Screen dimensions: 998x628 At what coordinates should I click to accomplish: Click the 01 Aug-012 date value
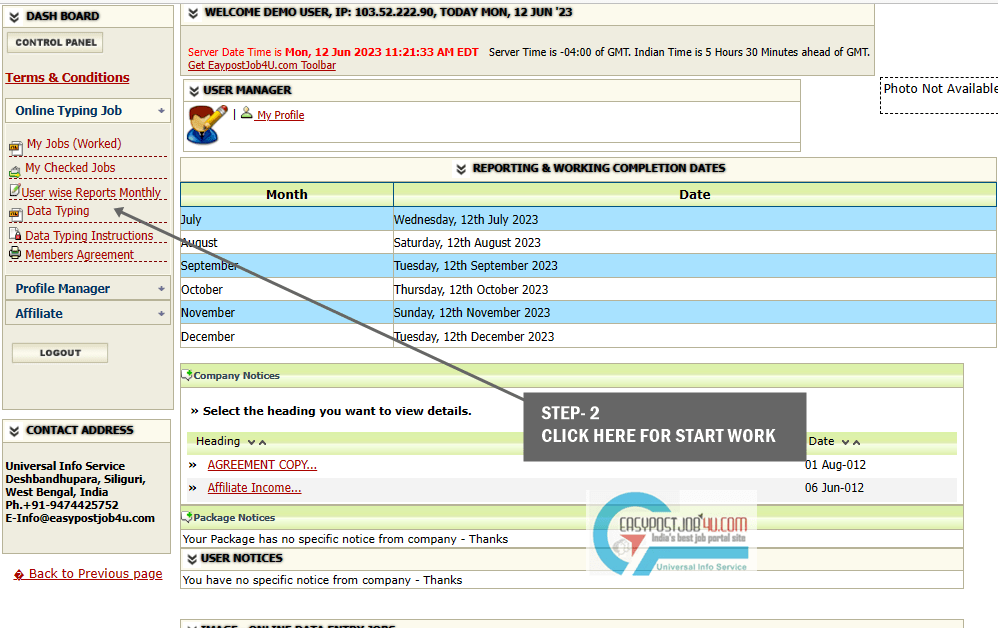[835, 465]
